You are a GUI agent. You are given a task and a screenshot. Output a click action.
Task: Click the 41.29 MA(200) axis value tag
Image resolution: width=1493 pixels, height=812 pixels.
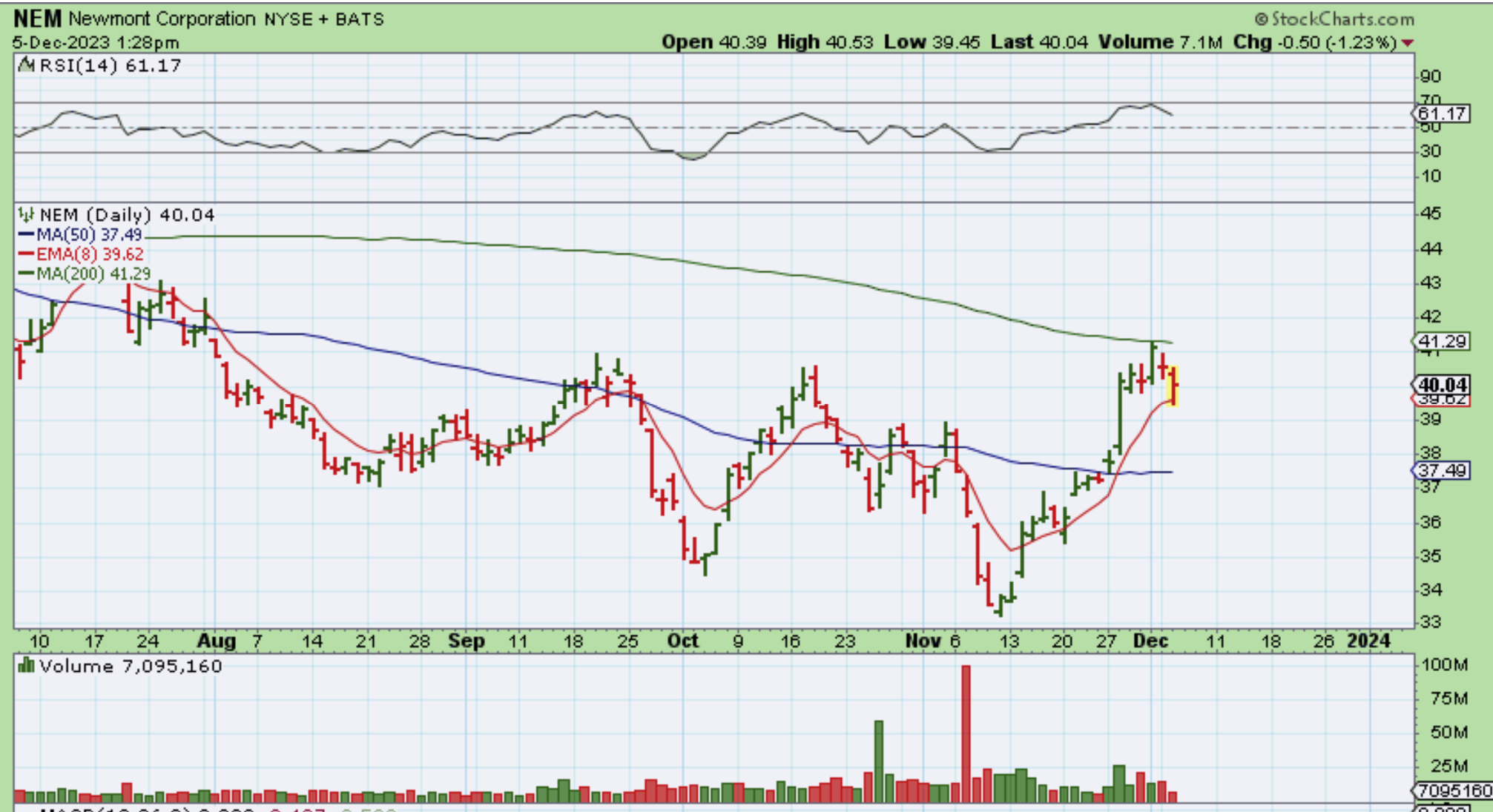click(x=1441, y=342)
